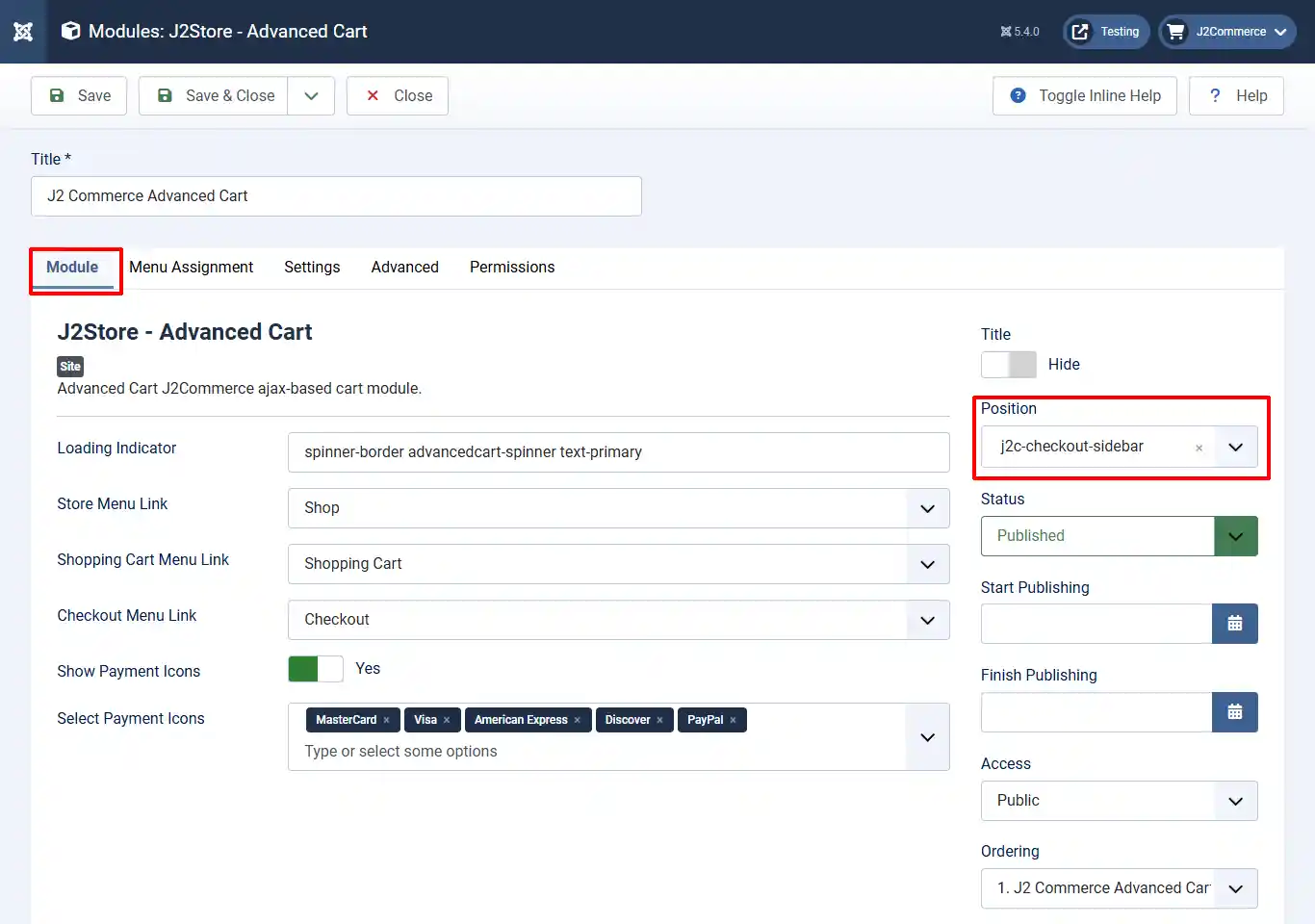Remove the Visa payment icon tag
Screen dimensions: 1315x924
[447, 720]
